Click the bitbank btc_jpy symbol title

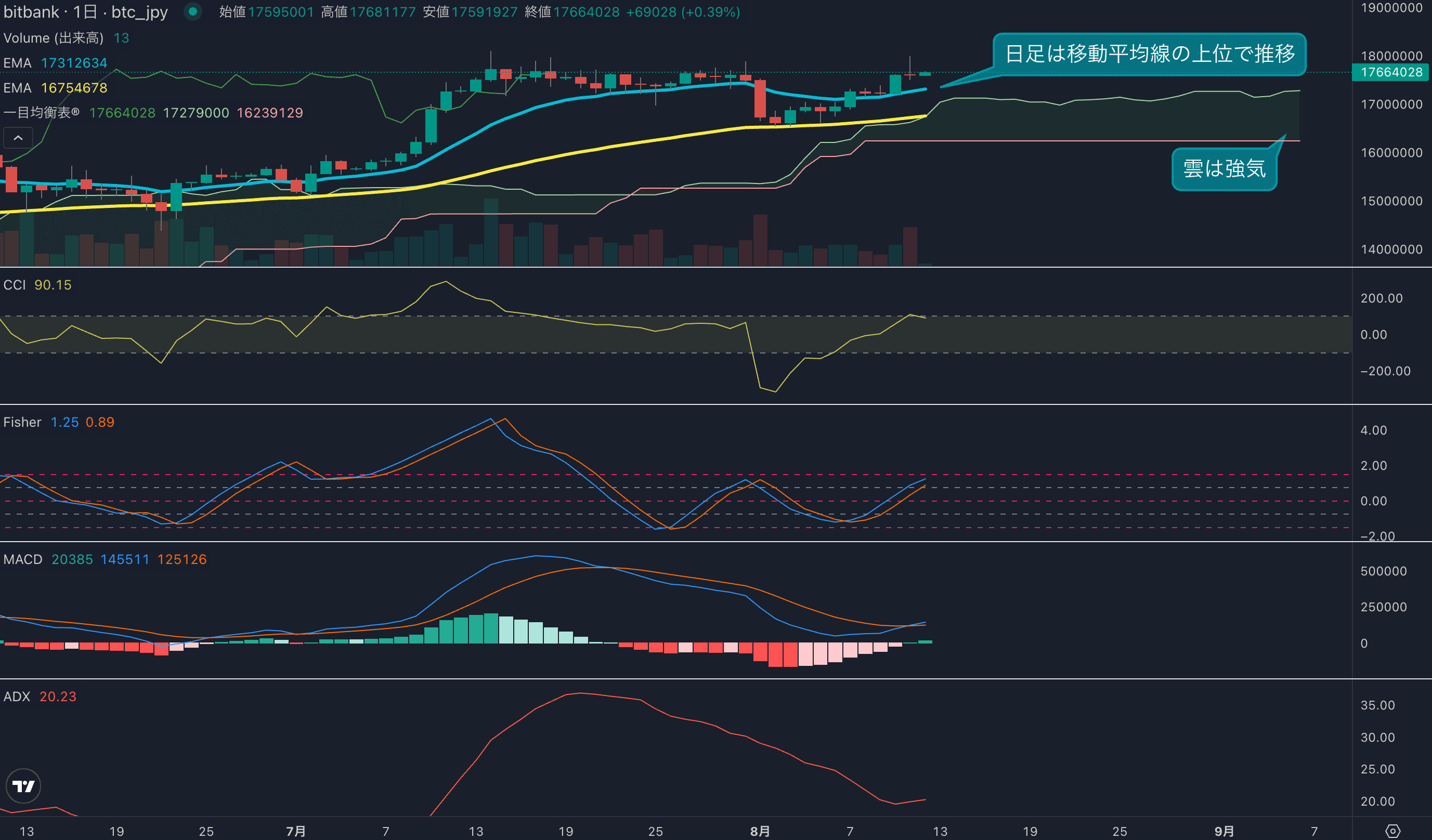click(86, 12)
